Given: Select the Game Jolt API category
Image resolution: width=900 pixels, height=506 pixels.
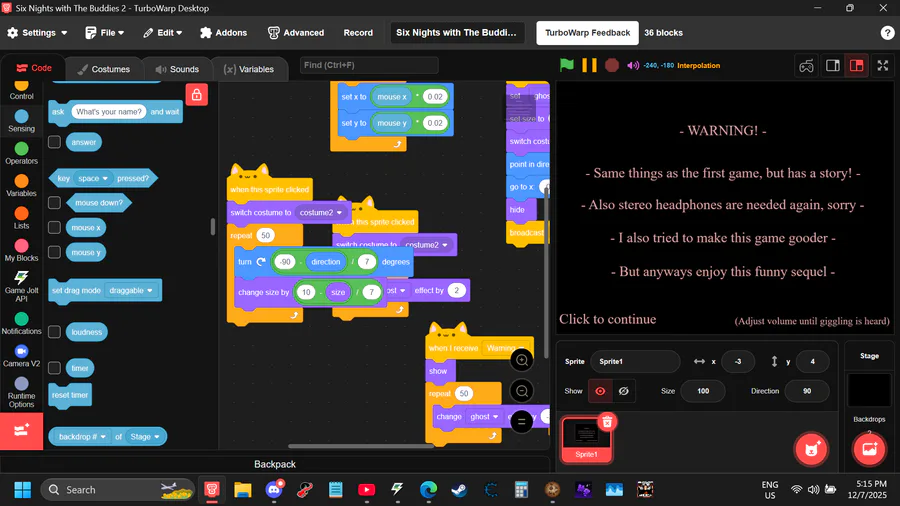Looking at the screenshot, I should [x=21, y=286].
